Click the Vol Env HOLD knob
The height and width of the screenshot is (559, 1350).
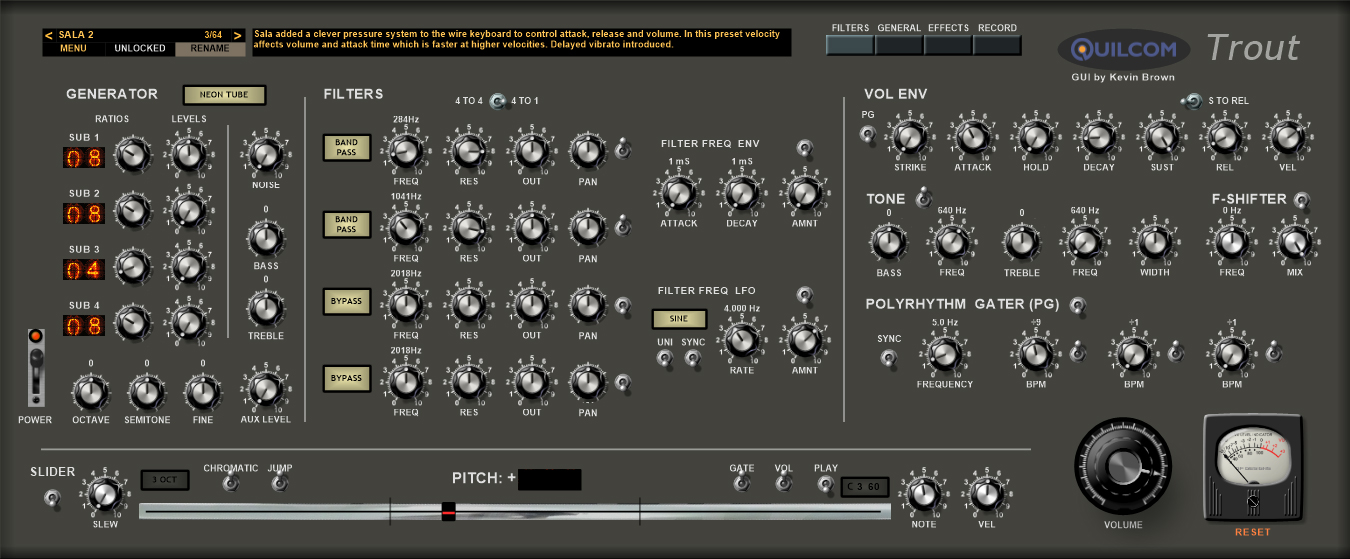point(1035,137)
